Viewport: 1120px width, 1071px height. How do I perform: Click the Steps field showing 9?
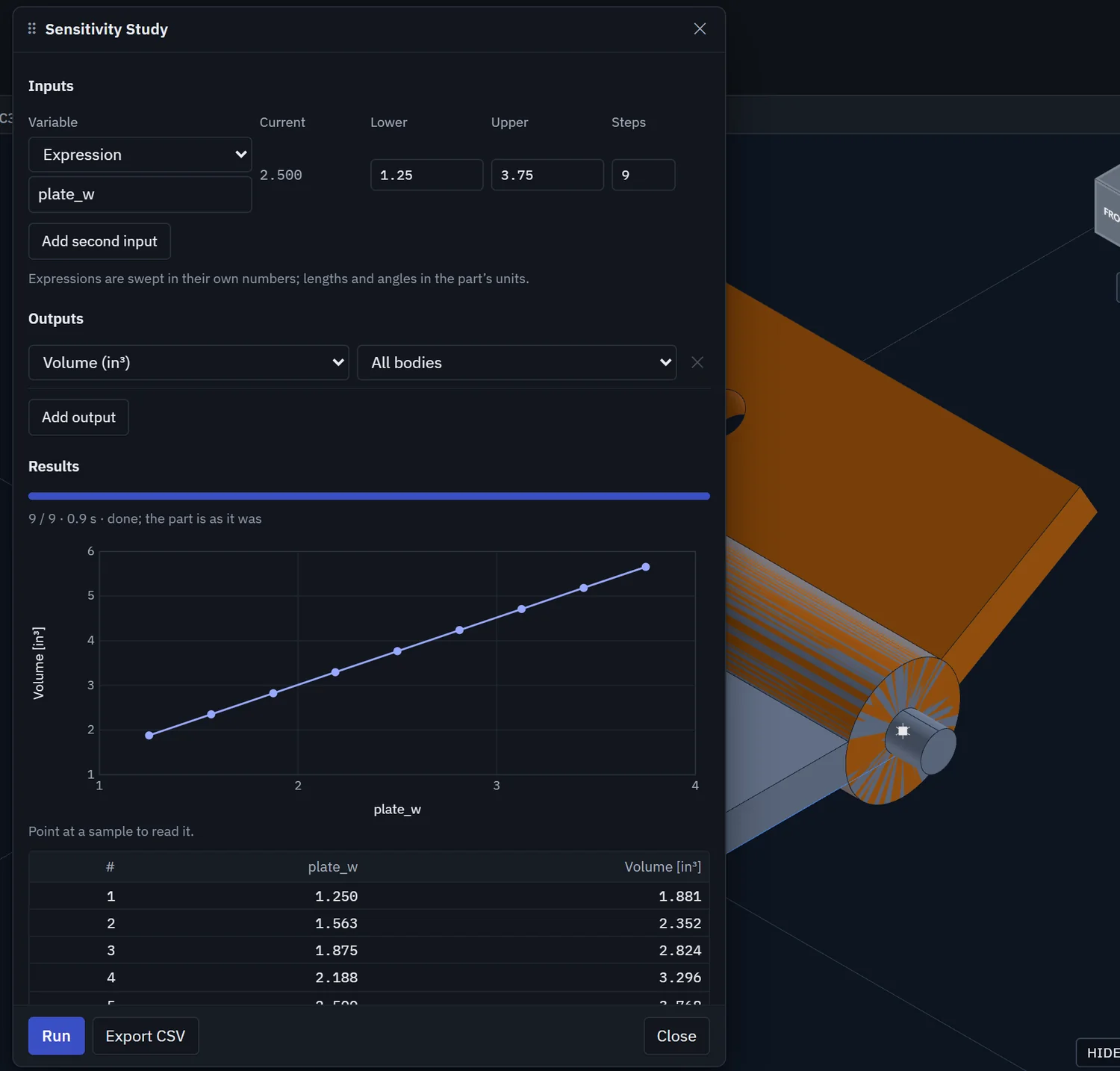click(x=644, y=175)
